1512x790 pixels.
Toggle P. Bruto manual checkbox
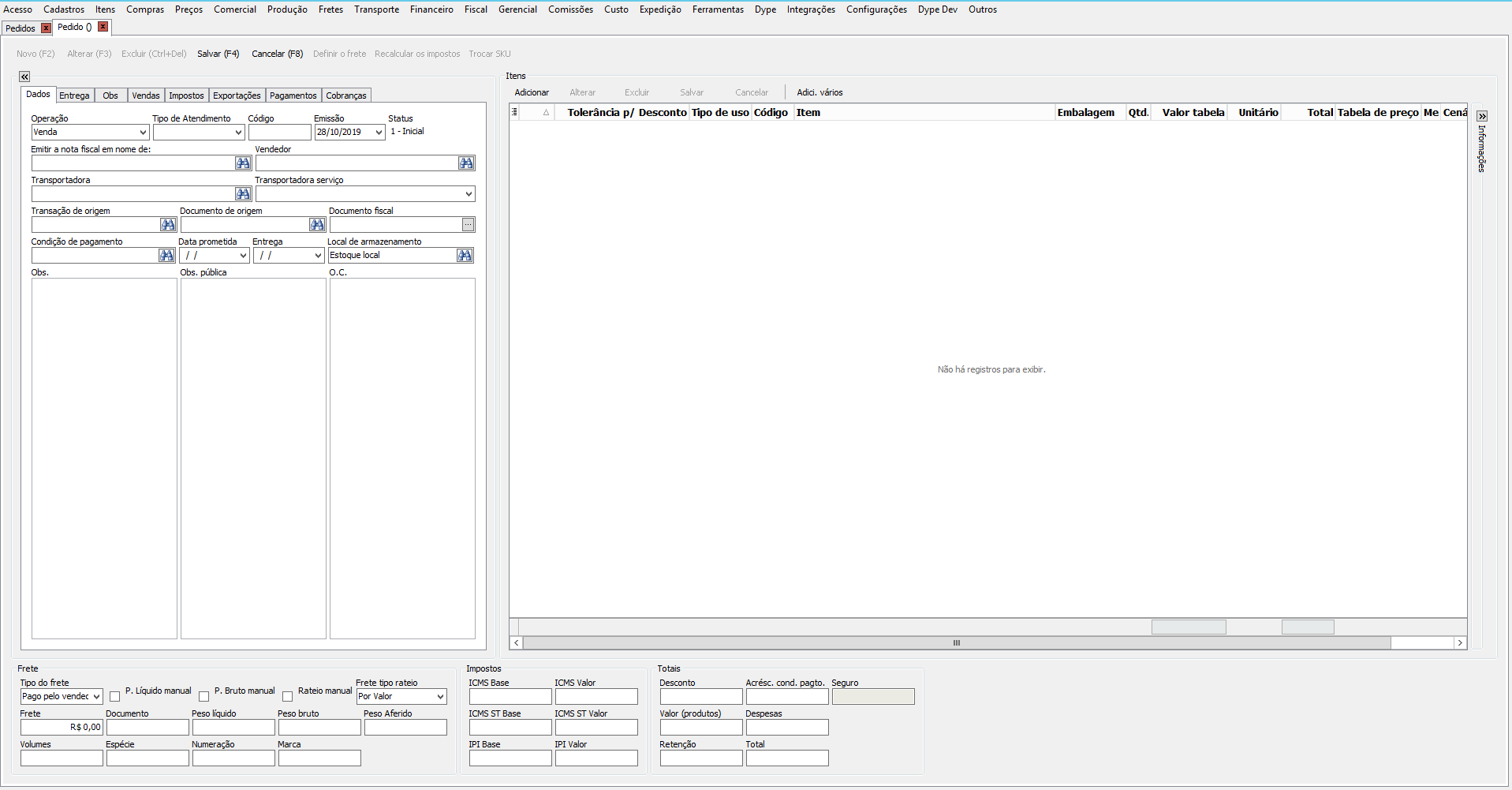click(x=203, y=696)
